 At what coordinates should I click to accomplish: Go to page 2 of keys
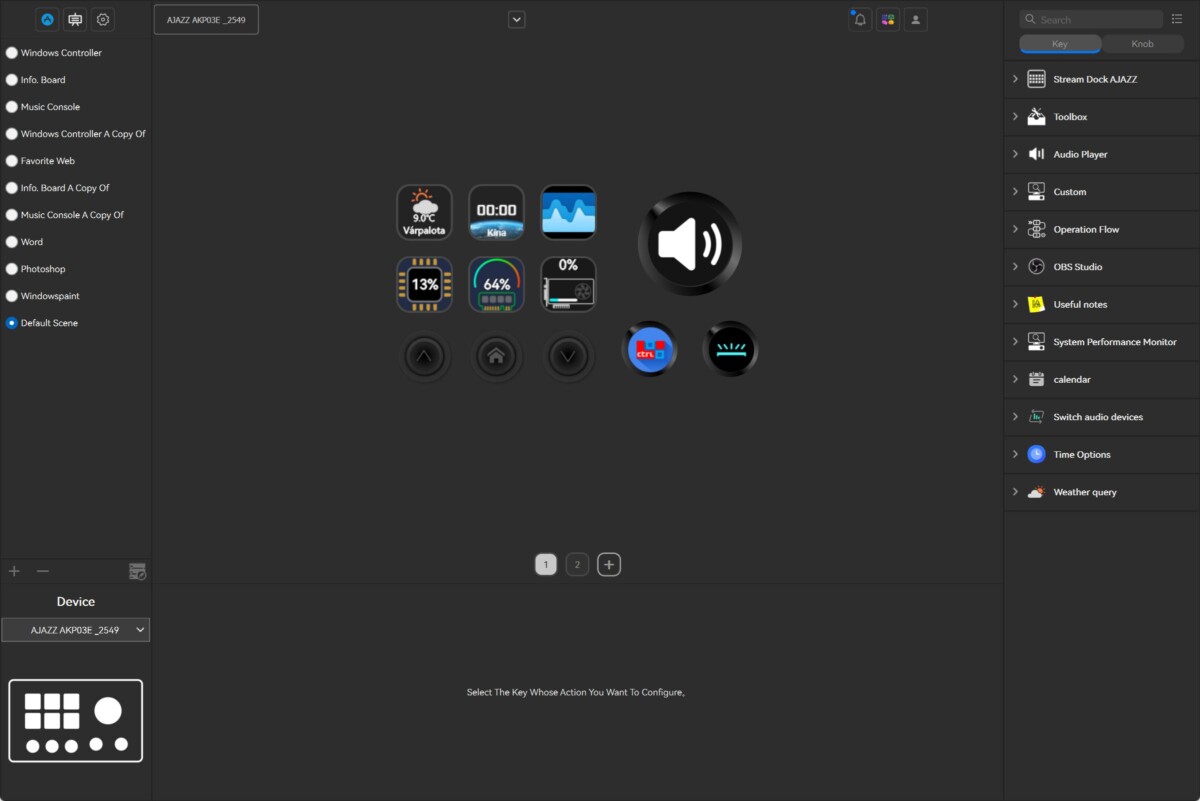[577, 565]
